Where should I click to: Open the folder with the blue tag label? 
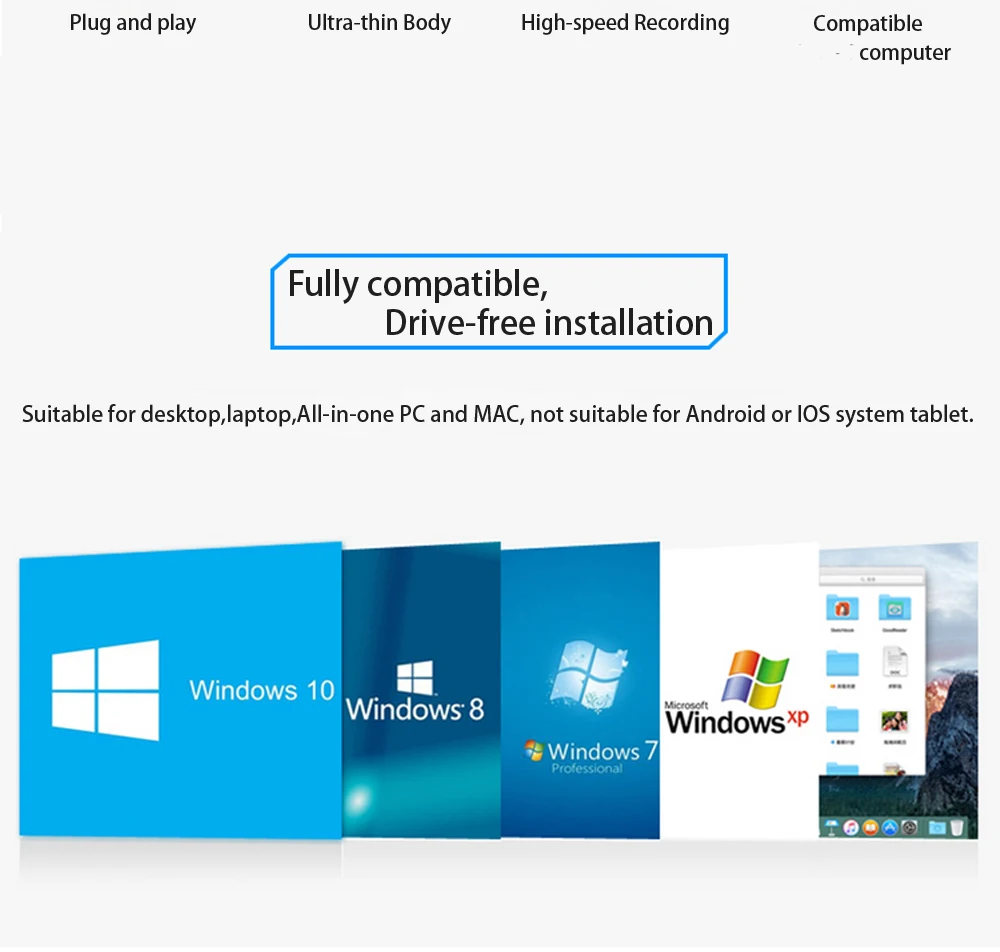(x=842, y=720)
